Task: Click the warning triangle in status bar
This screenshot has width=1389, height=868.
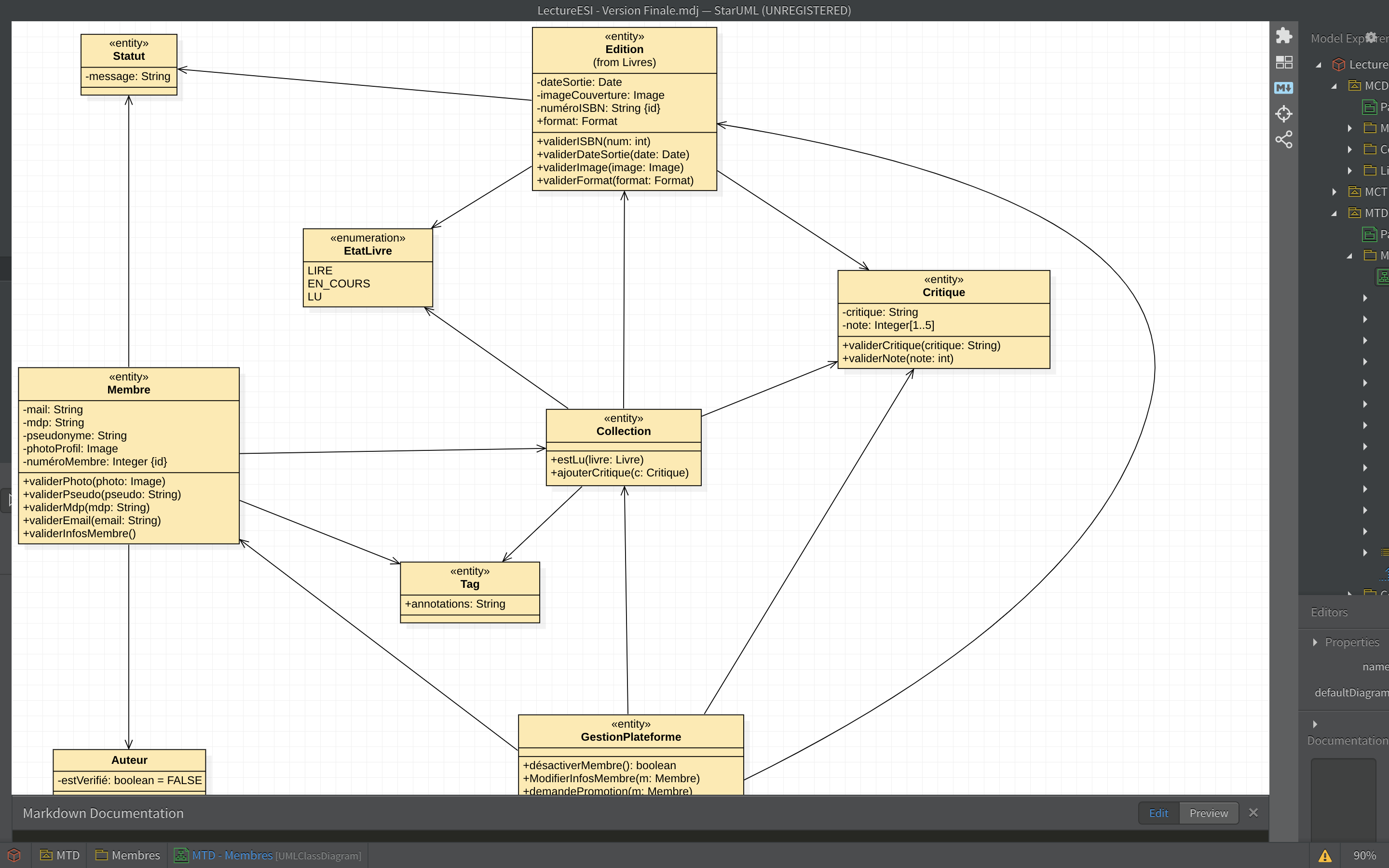Action: (x=1325, y=856)
